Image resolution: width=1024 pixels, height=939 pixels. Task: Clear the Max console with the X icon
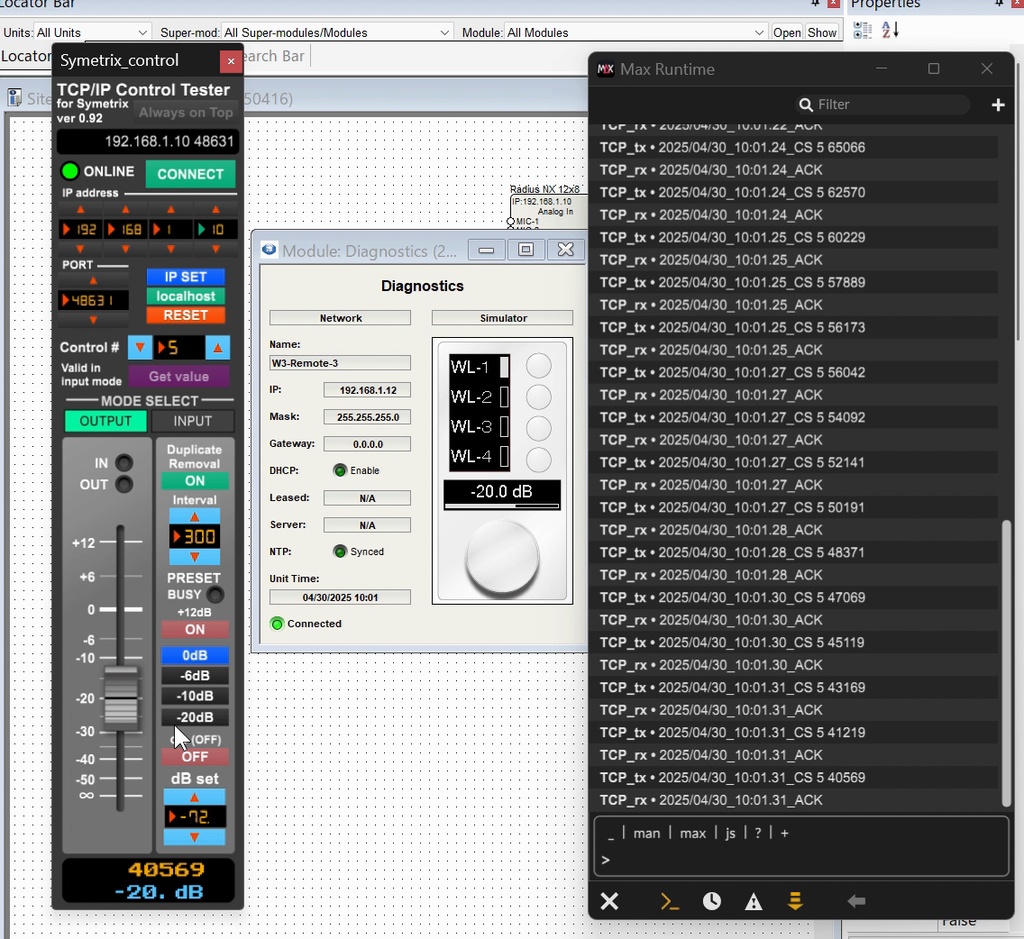(x=610, y=901)
